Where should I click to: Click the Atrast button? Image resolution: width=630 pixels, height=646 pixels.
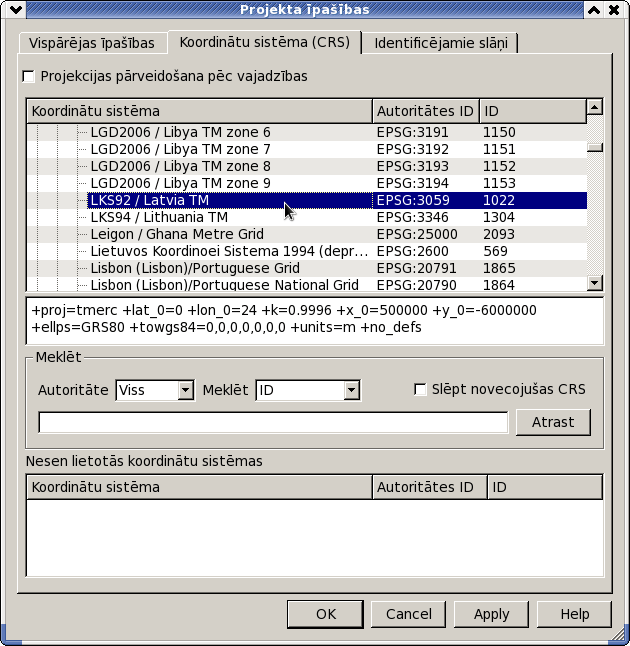coord(553,422)
